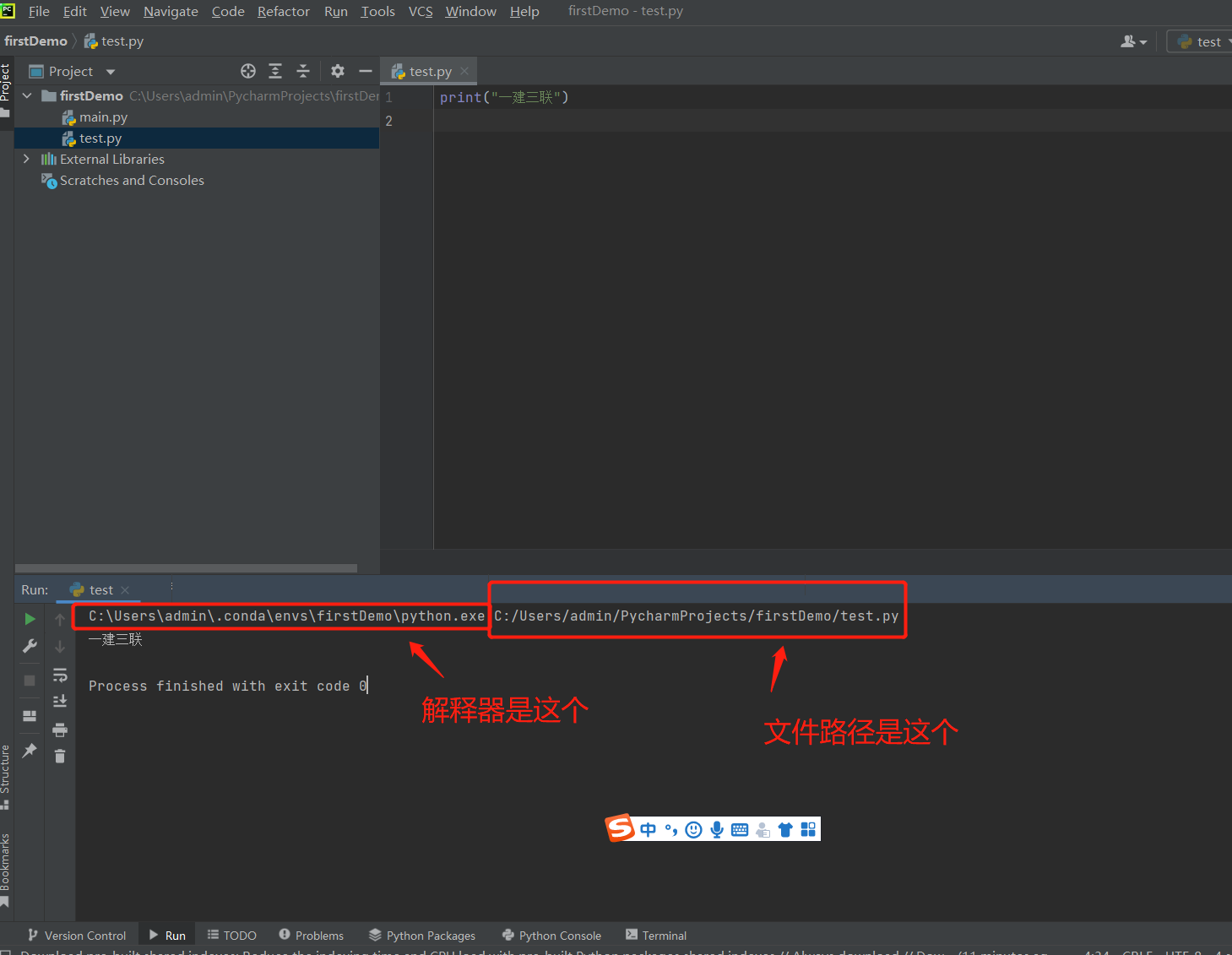Open the test run configuration dropdown
1232x955 pixels.
pyautogui.click(x=1202, y=41)
